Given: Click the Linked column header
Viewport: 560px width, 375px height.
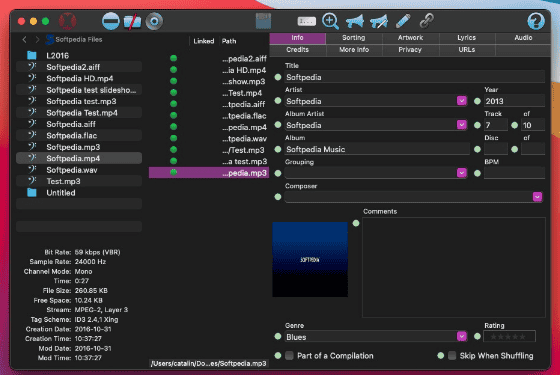Looking at the screenshot, I should pyautogui.click(x=204, y=41).
